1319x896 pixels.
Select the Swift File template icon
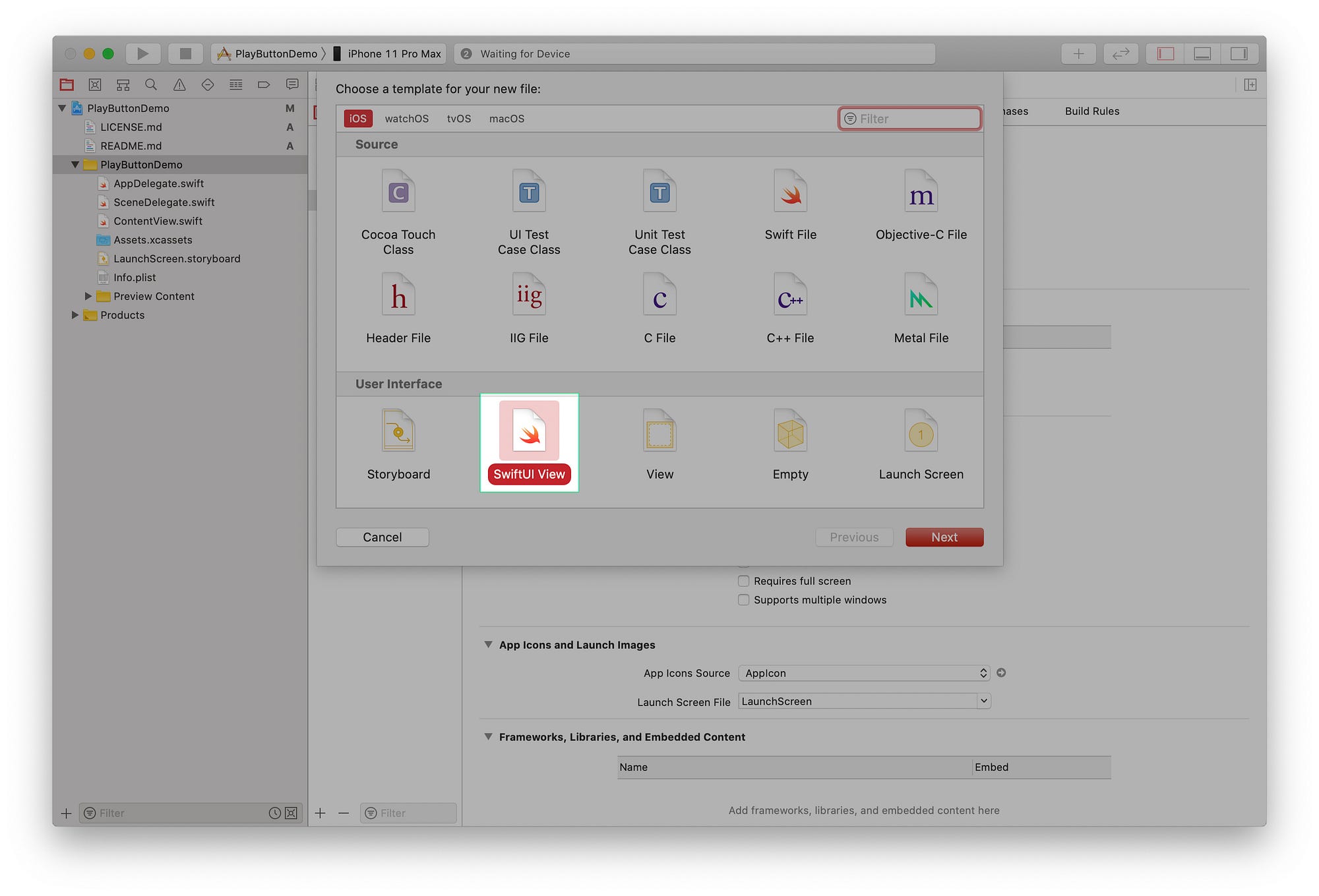[790, 193]
